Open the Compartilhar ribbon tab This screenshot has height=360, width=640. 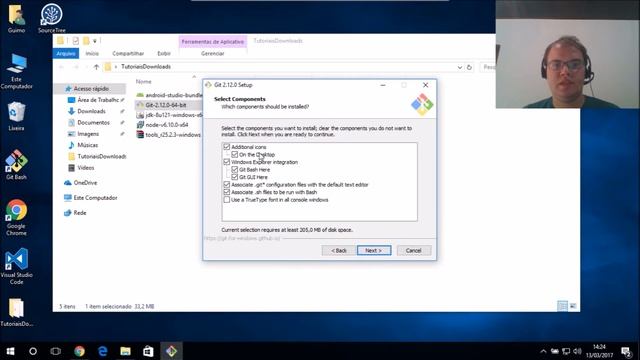[x=128, y=53]
